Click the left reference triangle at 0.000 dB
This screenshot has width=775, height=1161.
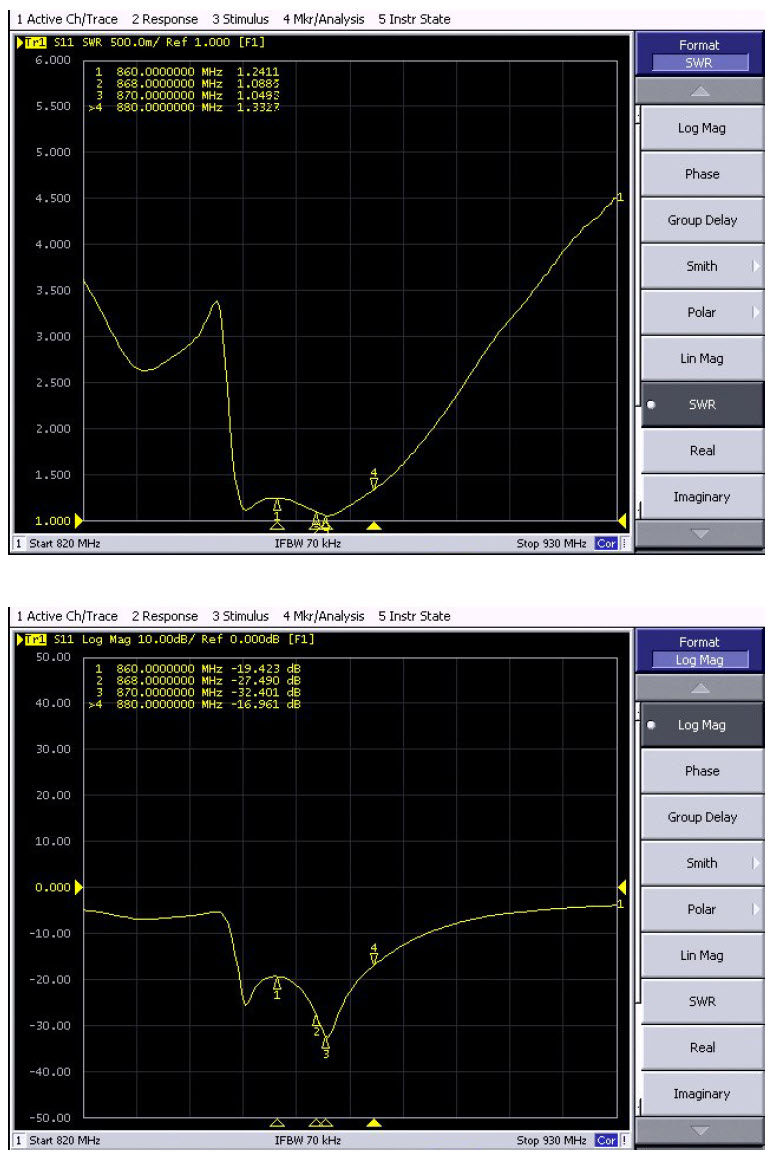(79, 887)
